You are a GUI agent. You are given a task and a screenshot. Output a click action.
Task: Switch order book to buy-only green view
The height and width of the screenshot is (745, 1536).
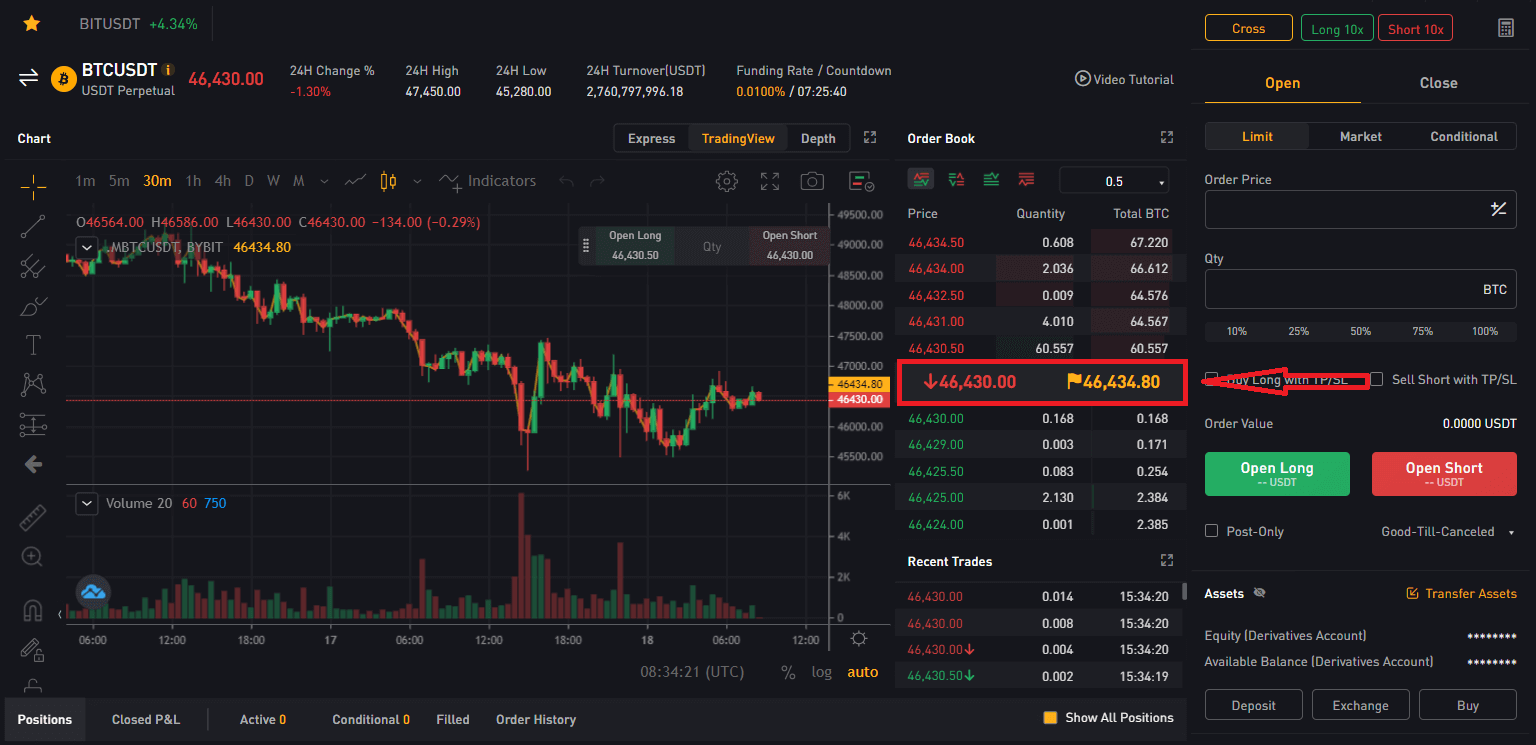click(990, 178)
